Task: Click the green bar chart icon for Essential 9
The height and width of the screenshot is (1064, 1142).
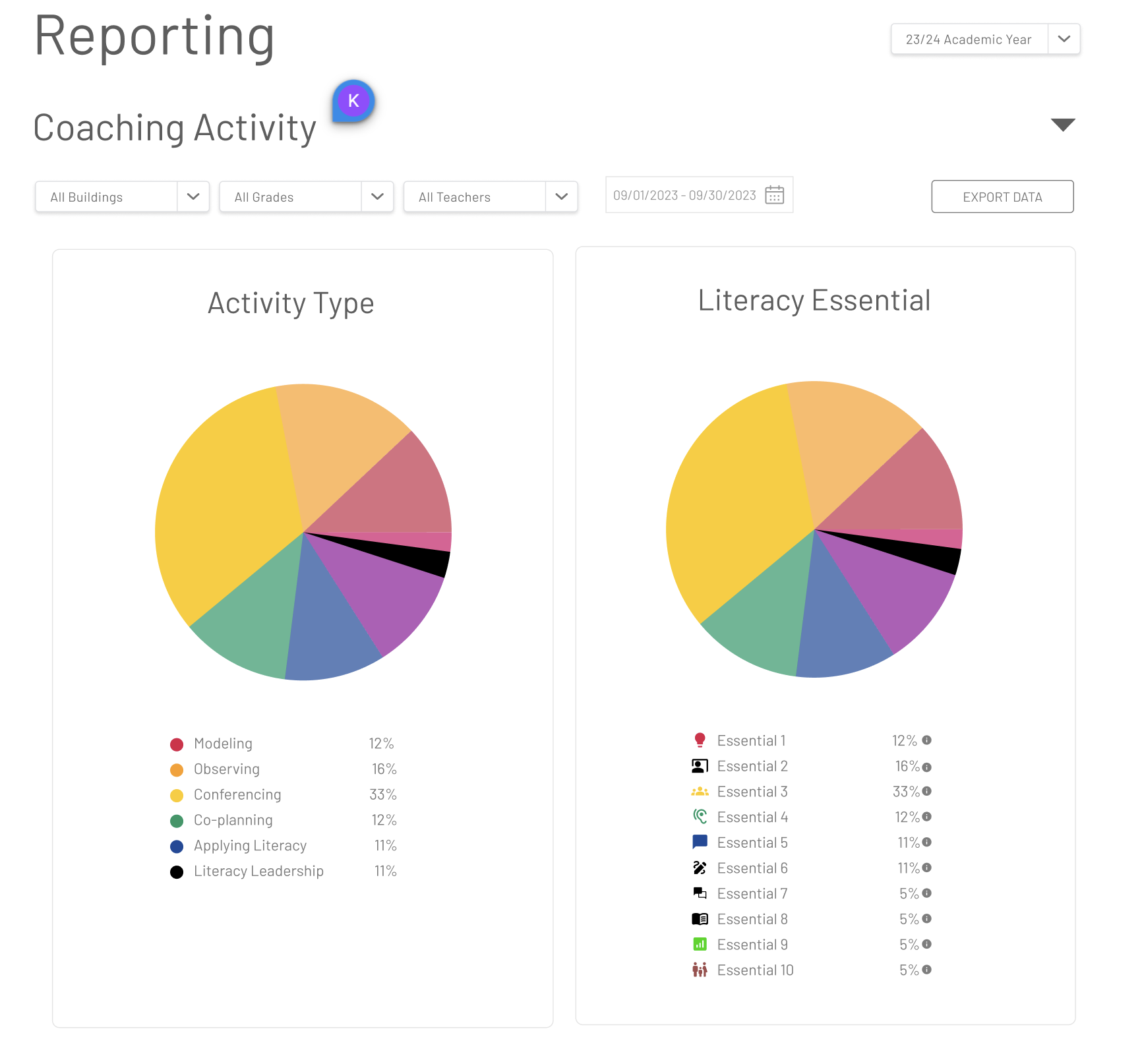Action: [700, 945]
